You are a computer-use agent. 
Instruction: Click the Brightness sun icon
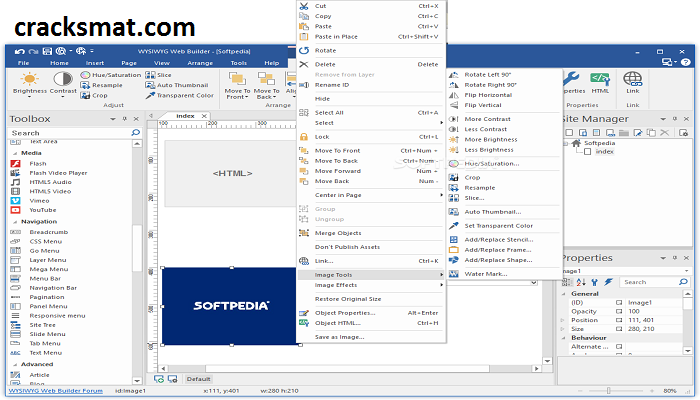coord(29,79)
